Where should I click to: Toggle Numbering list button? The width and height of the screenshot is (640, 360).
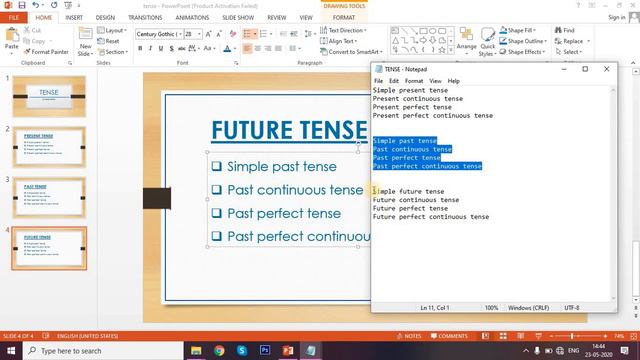click(x=263, y=34)
